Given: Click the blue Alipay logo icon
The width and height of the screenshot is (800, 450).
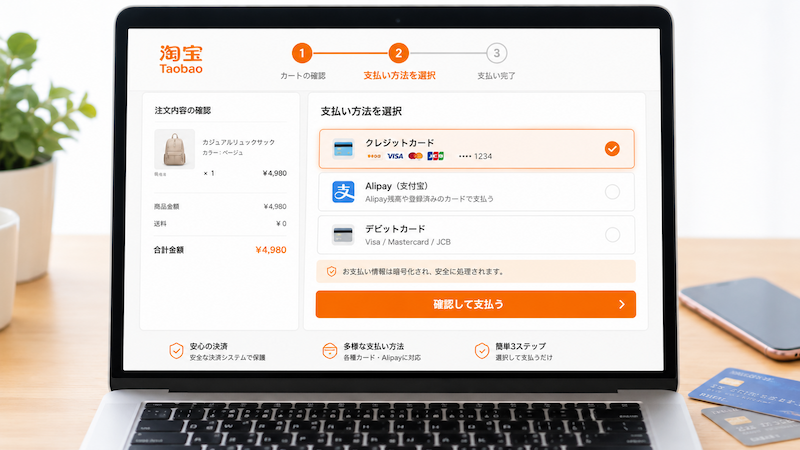Looking at the screenshot, I should coord(343,192).
